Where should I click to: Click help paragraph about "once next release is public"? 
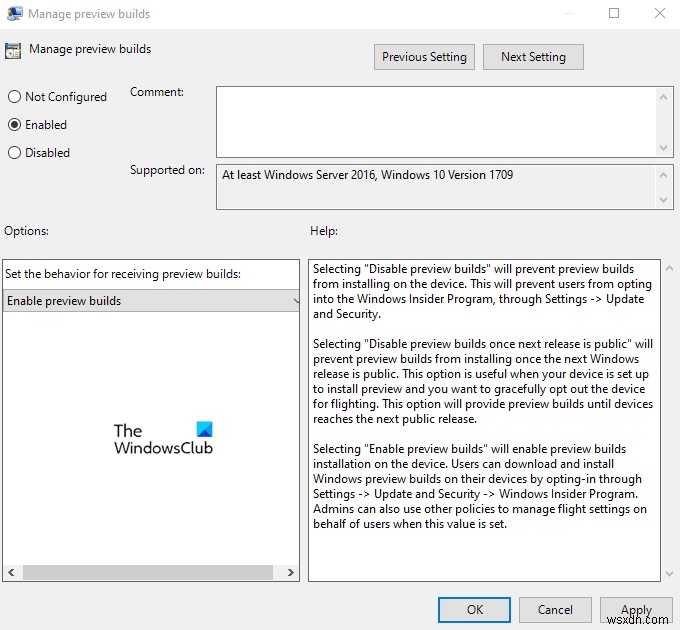483,381
